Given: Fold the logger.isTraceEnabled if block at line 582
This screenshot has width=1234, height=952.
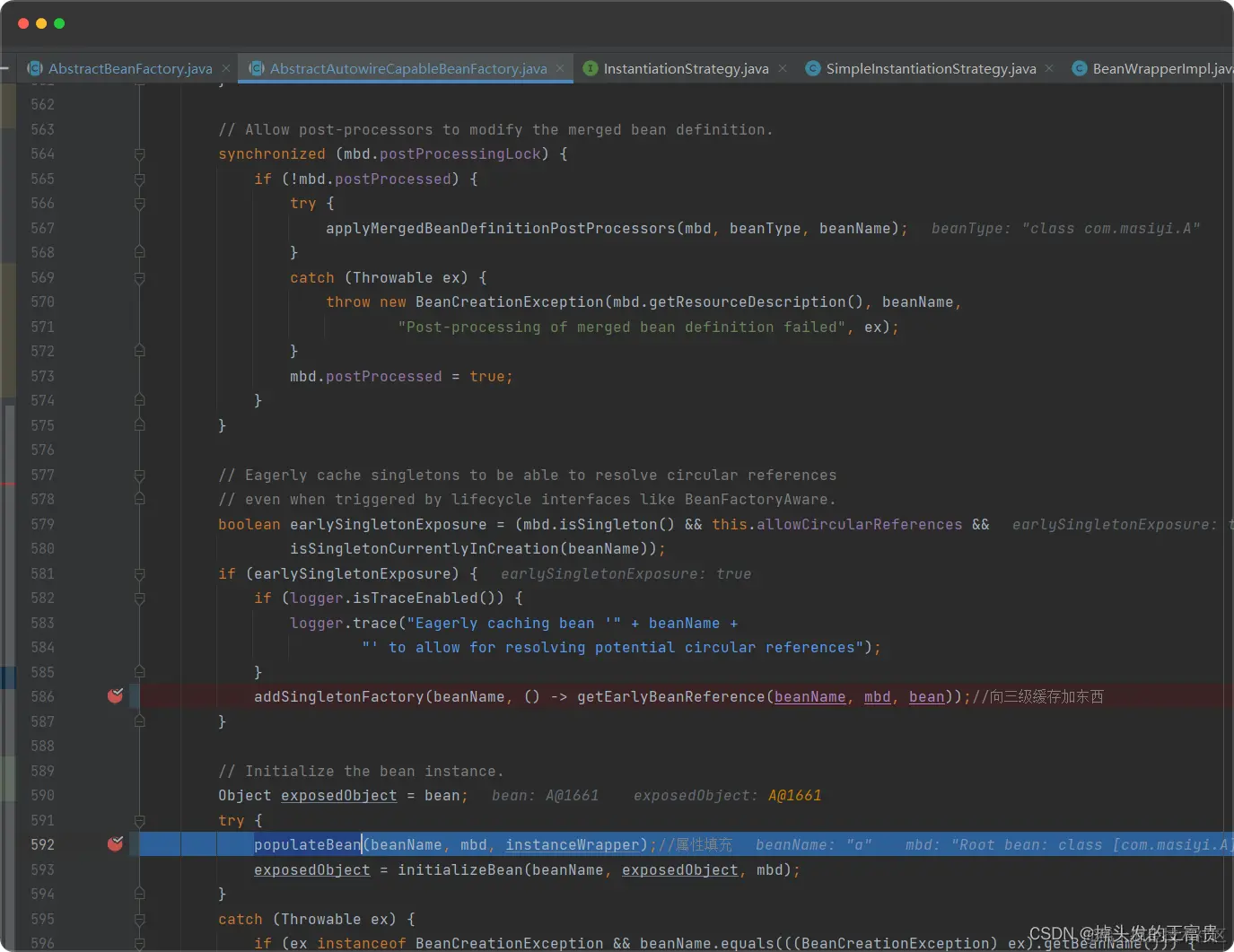Looking at the screenshot, I should [139, 598].
